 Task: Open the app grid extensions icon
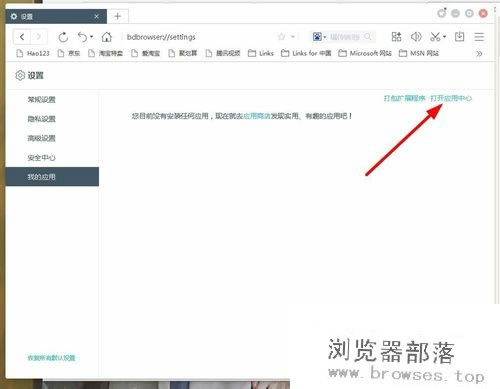coord(396,37)
